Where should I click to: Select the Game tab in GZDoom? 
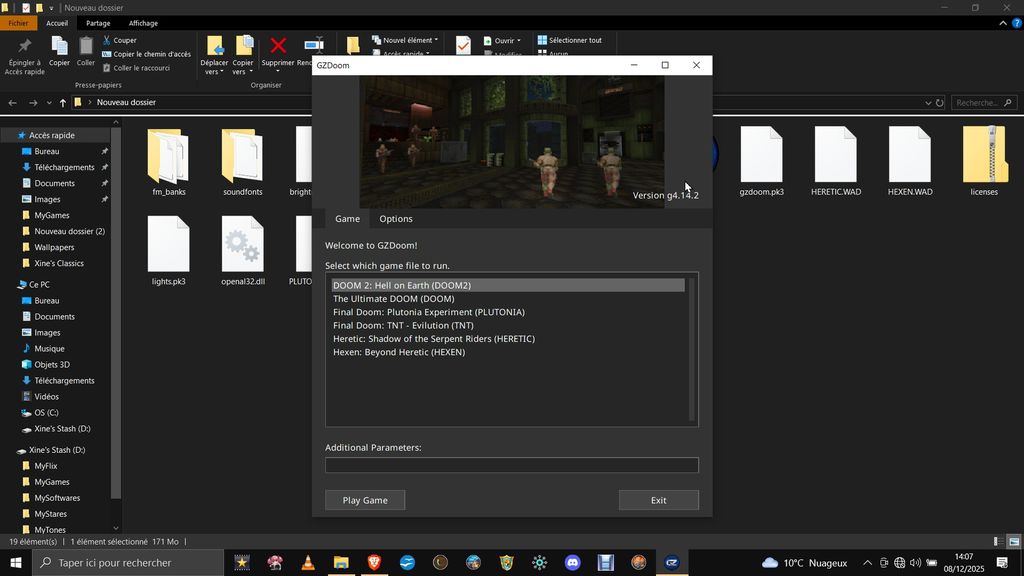coord(347,219)
